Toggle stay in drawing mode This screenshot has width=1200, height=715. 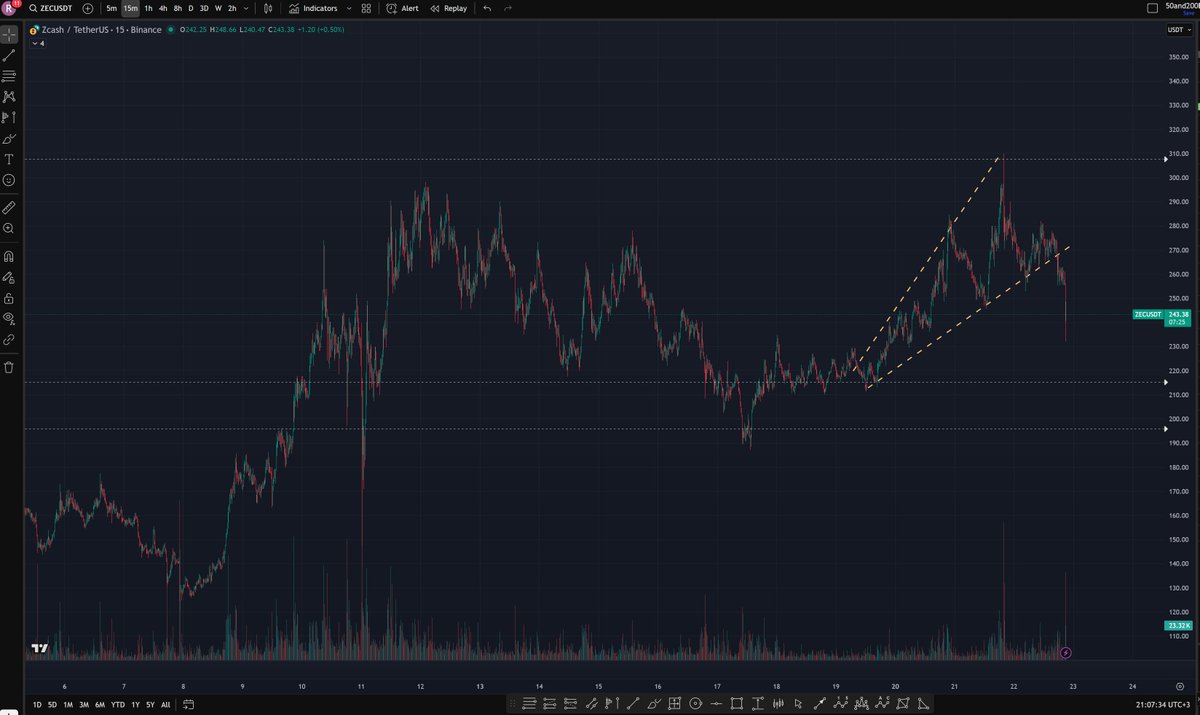coord(9,277)
